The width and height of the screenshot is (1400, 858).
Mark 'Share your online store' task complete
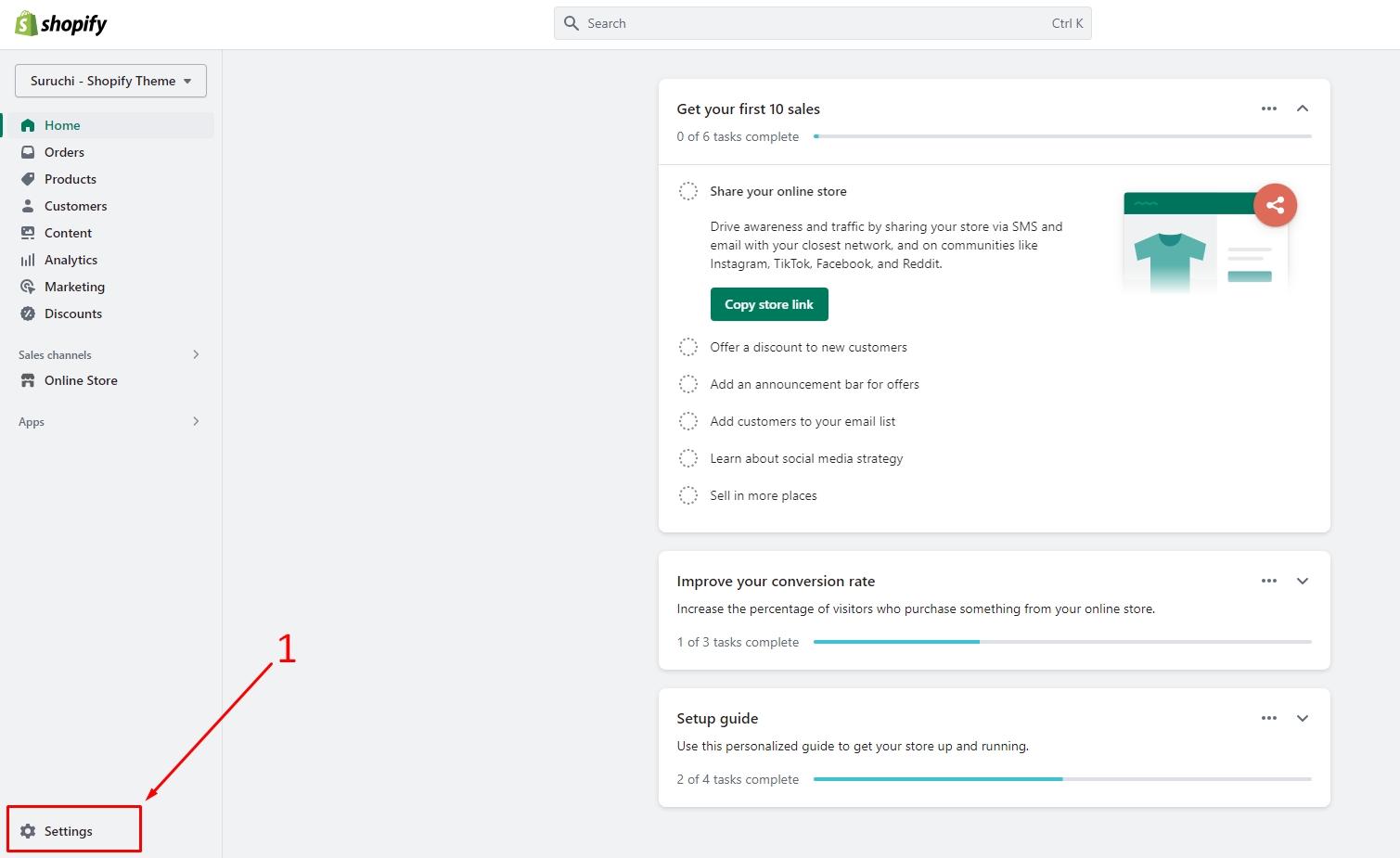coord(688,191)
